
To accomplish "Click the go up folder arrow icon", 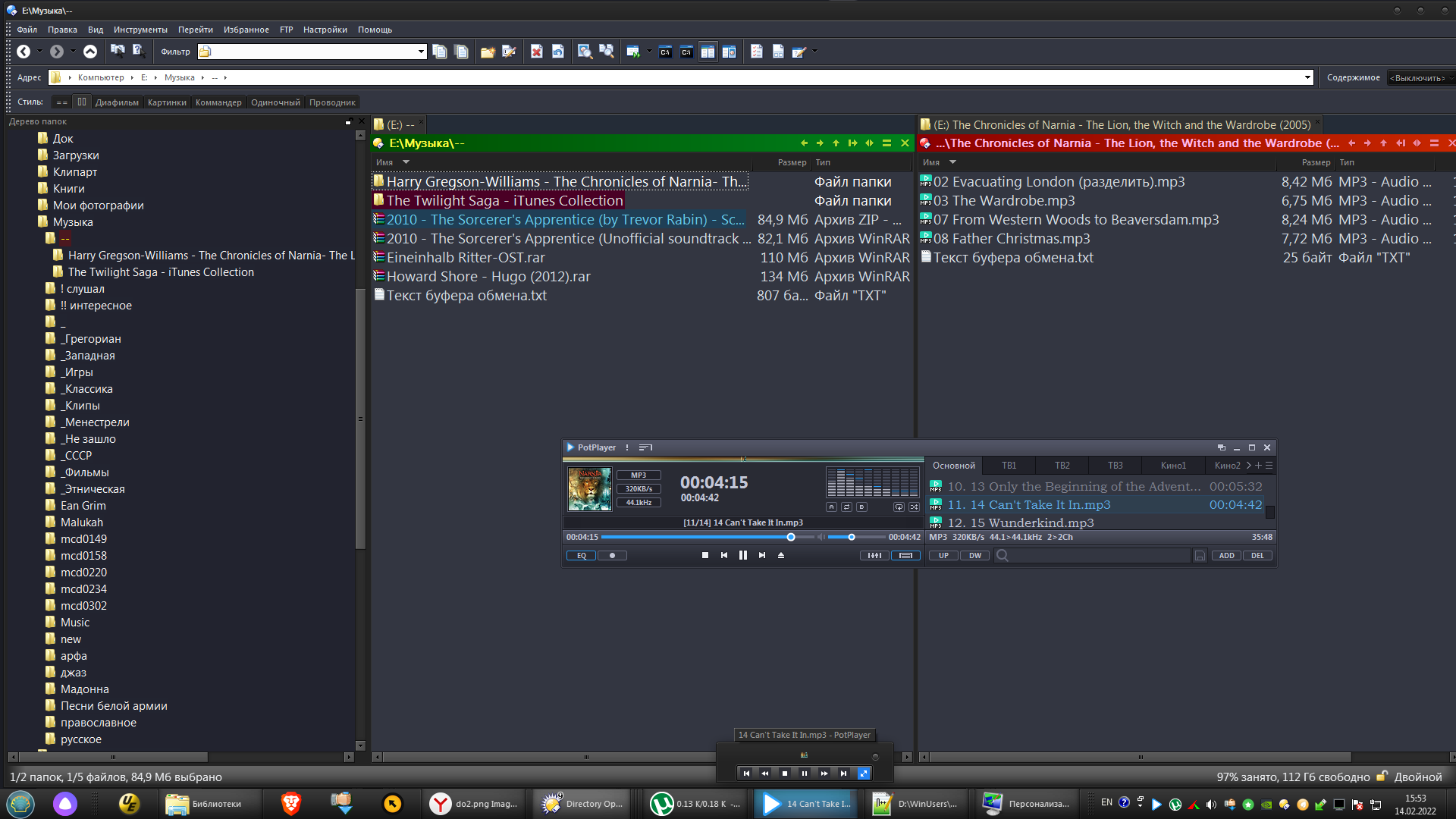I will [x=90, y=52].
